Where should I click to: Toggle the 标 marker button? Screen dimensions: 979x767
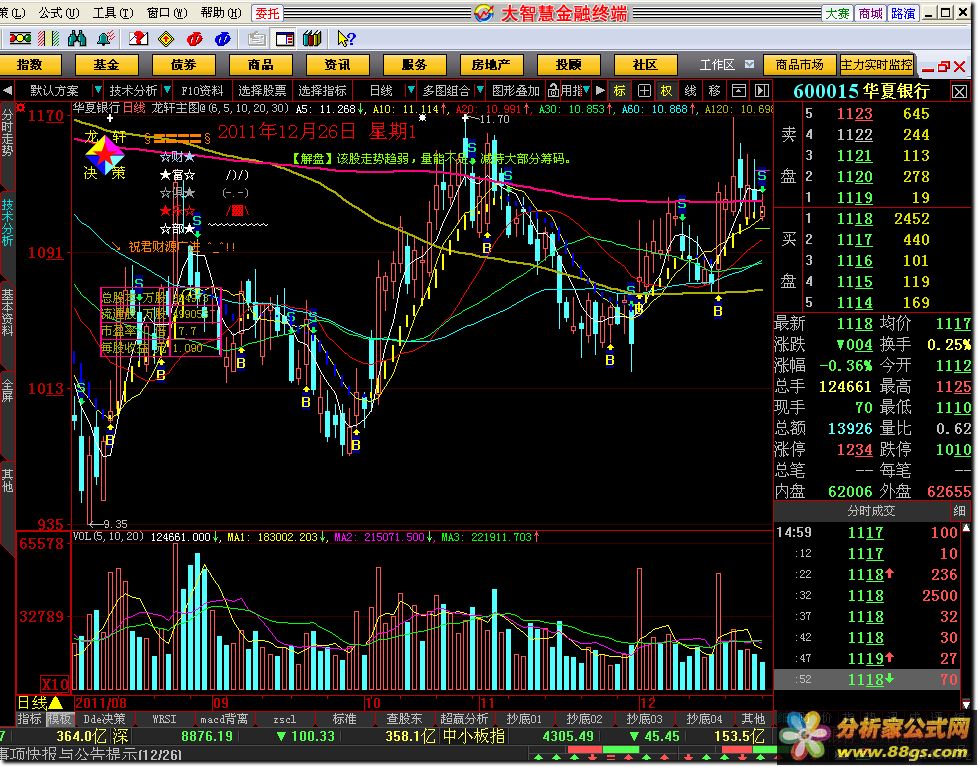click(x=619, y=91)
